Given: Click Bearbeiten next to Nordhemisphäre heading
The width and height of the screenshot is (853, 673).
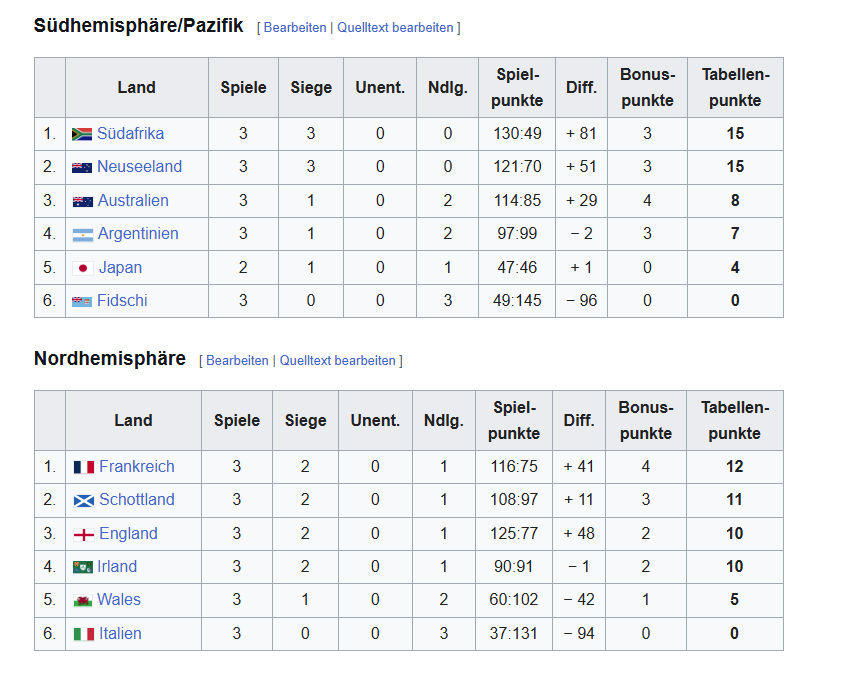Looking at the screenshot, I should coord(237,361).
